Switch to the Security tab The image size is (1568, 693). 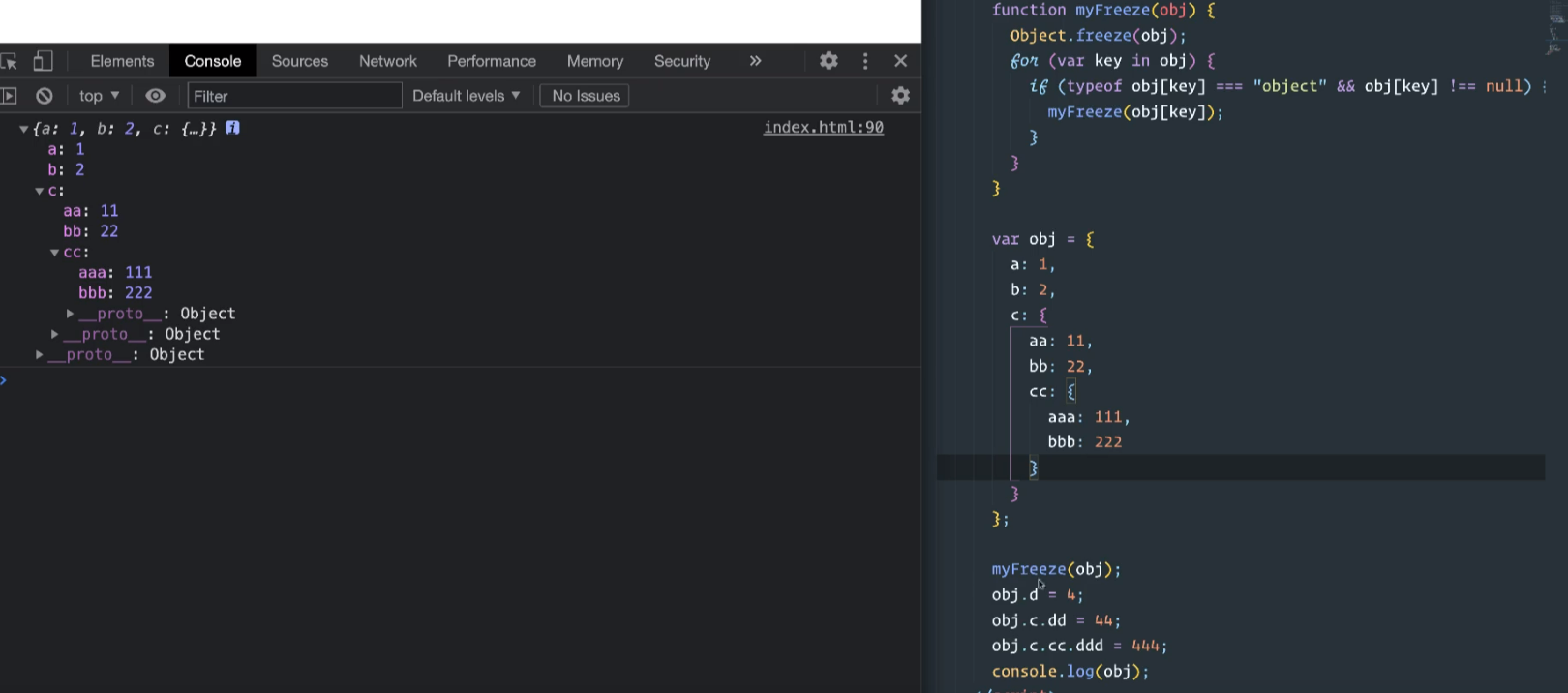click(682, 61)
